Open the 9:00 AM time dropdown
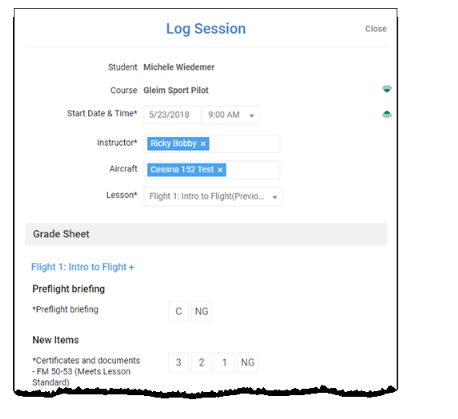Screen dimensions: 458x419 (x=231, y=115)
